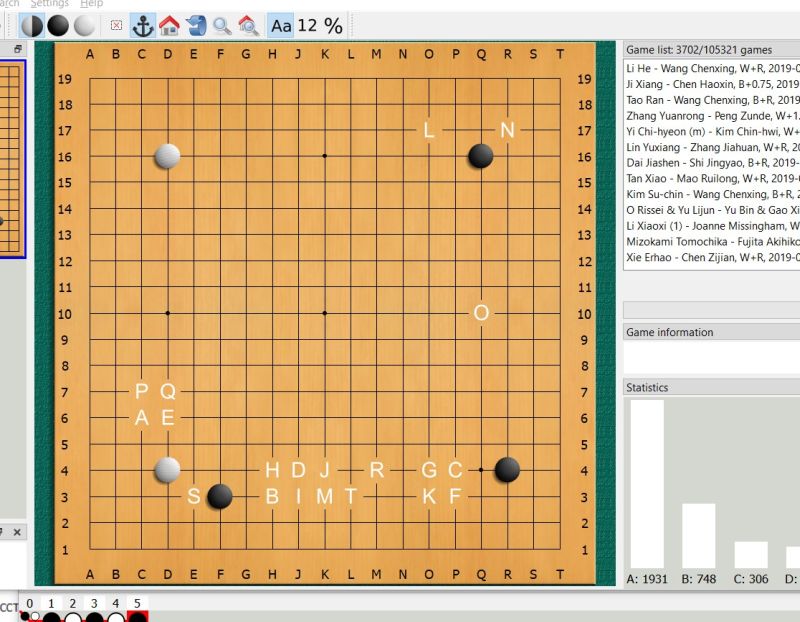Click continuation label O at Q10
The image size is (800, 622).
click(x=481, y=313)
